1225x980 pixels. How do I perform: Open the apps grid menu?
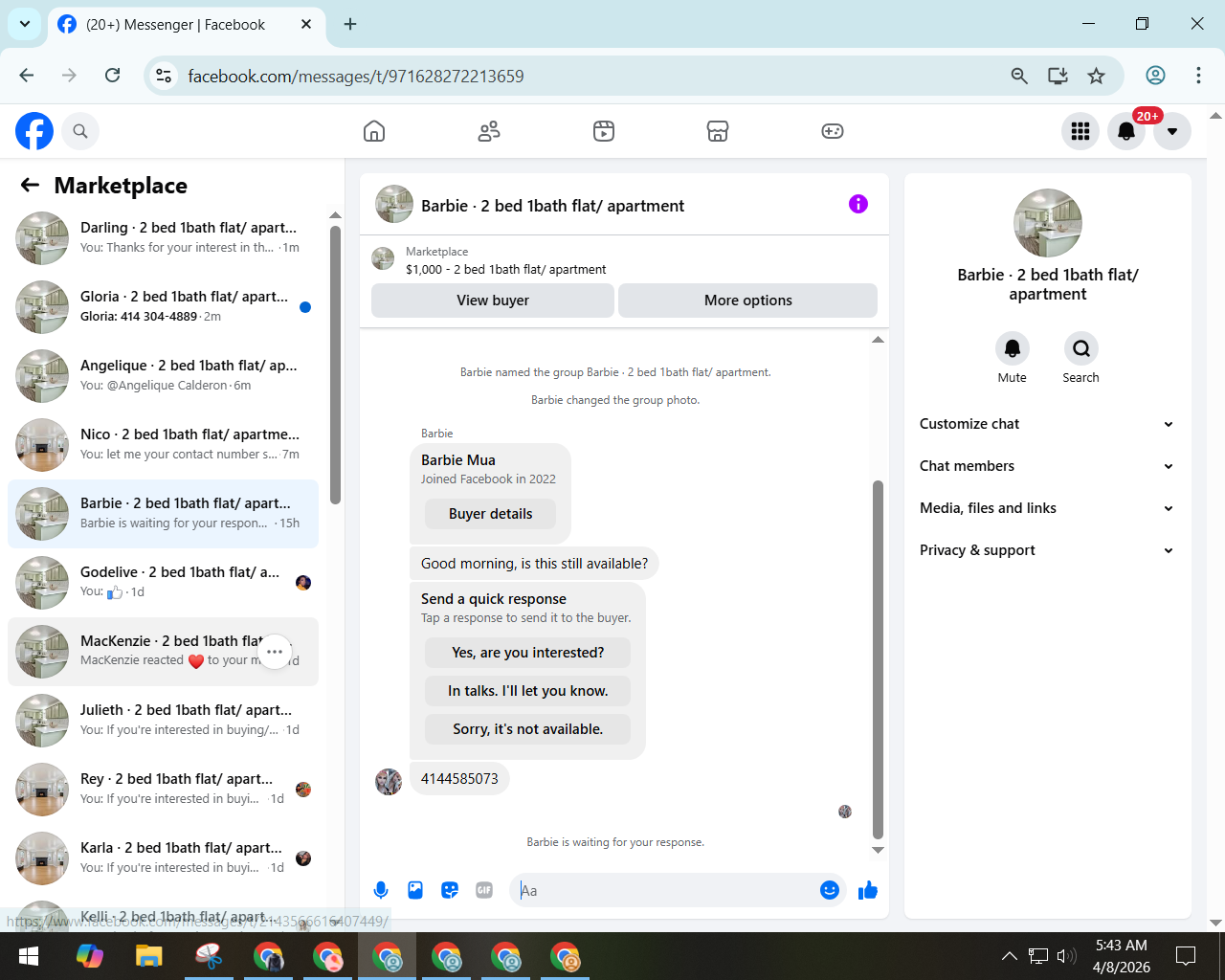coord(1080,131)
